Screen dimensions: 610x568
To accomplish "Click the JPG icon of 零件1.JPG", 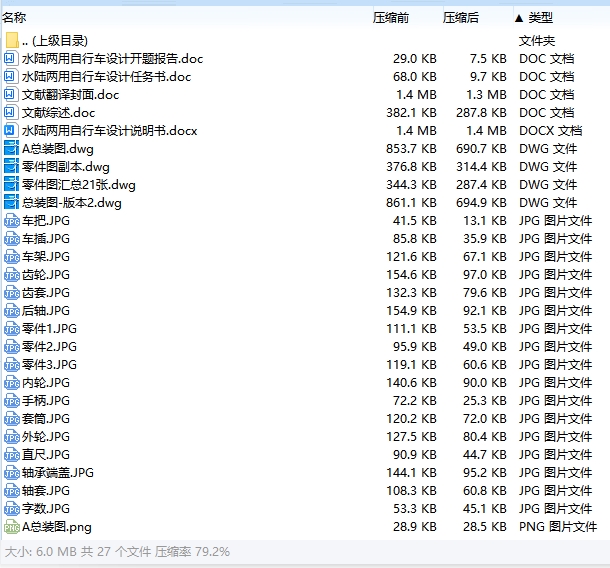I will tap(12, 329).
